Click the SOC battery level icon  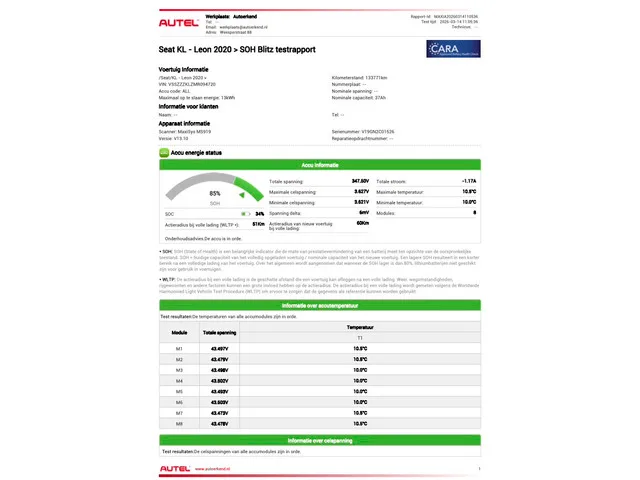coord(245,213)
